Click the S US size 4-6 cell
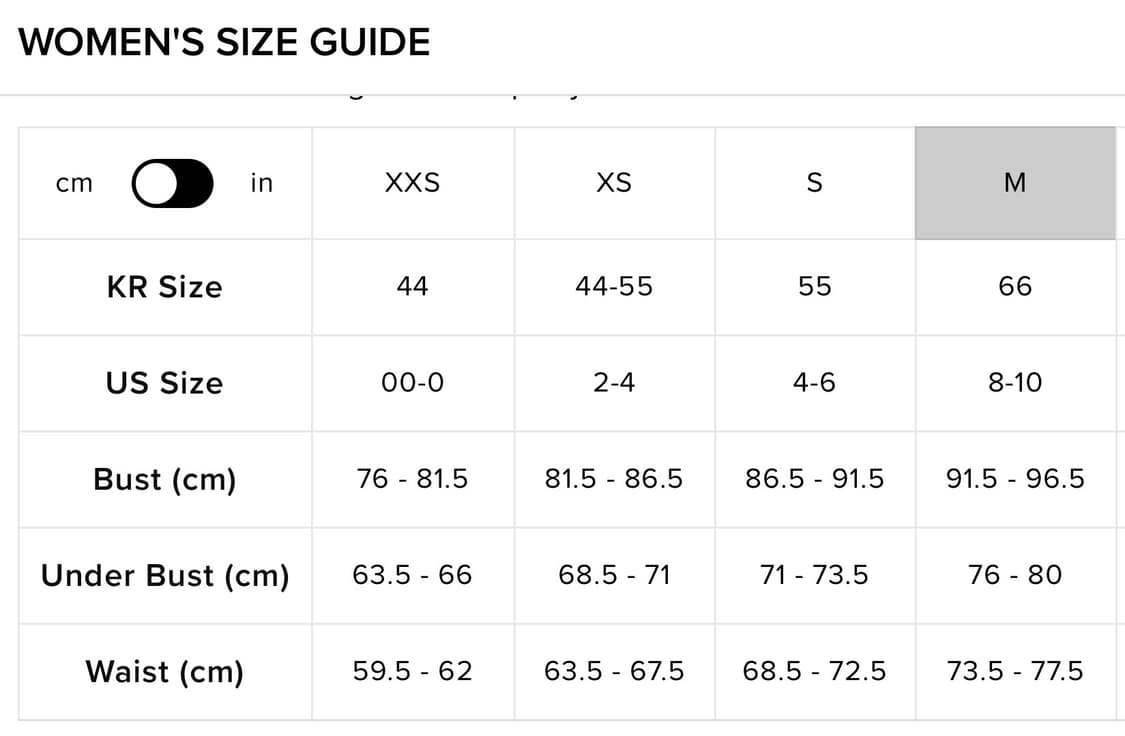 [x=815, y=383]
